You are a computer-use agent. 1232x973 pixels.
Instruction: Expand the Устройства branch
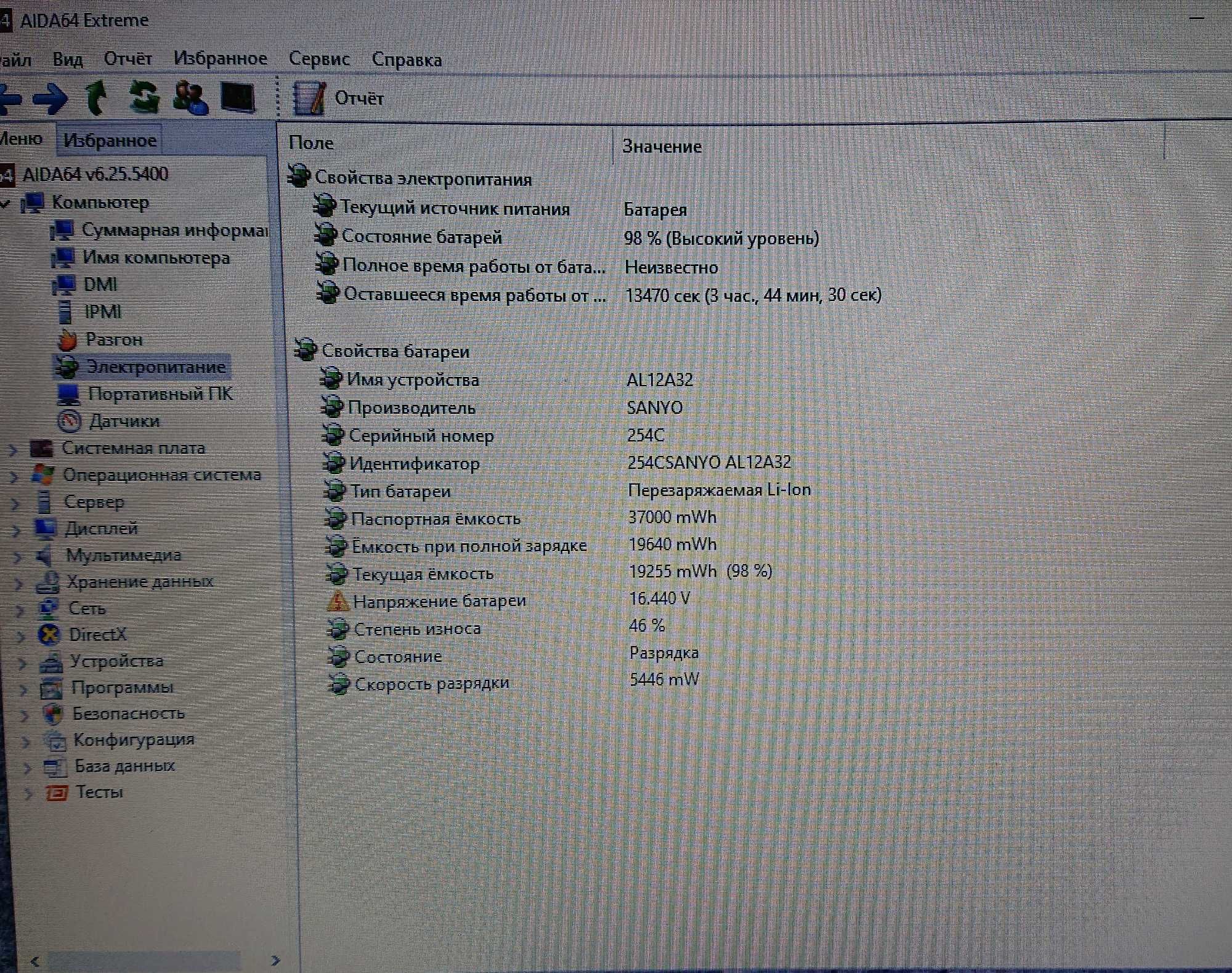pyautogui.click(x=22, y=663)
